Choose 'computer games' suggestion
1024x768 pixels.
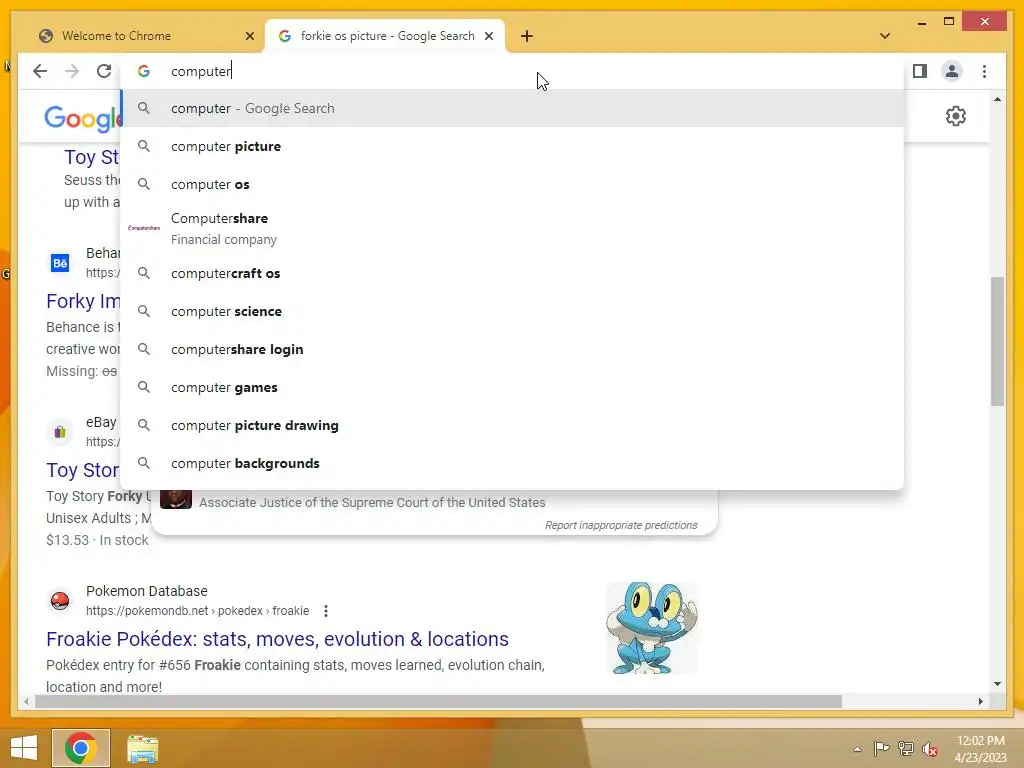[x=513, y=387]
